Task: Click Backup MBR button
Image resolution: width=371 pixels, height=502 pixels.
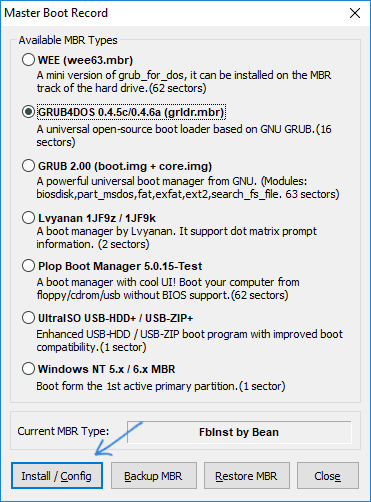Action: pos(154,476)
